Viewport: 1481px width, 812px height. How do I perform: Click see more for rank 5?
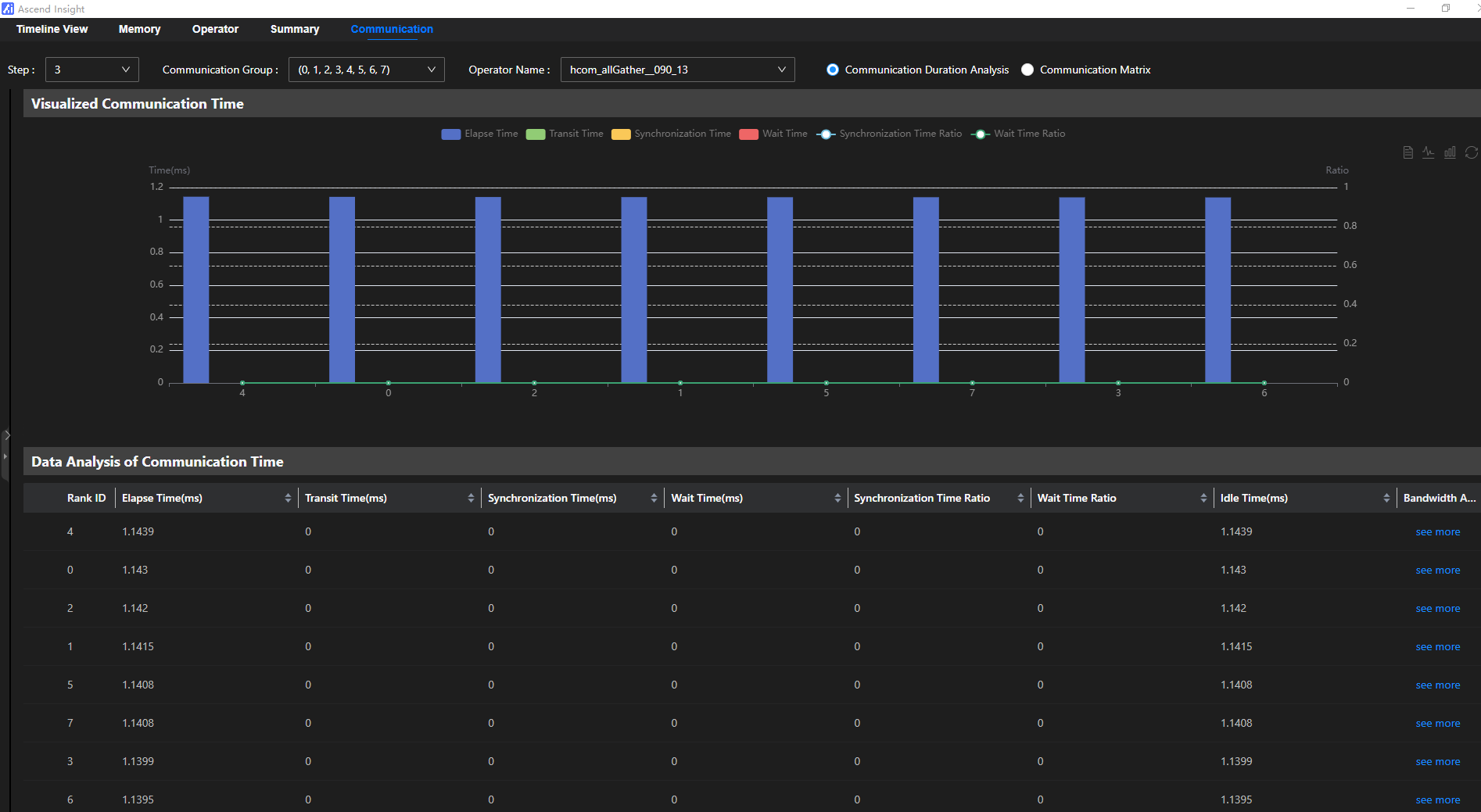(x=1438, y=685)
